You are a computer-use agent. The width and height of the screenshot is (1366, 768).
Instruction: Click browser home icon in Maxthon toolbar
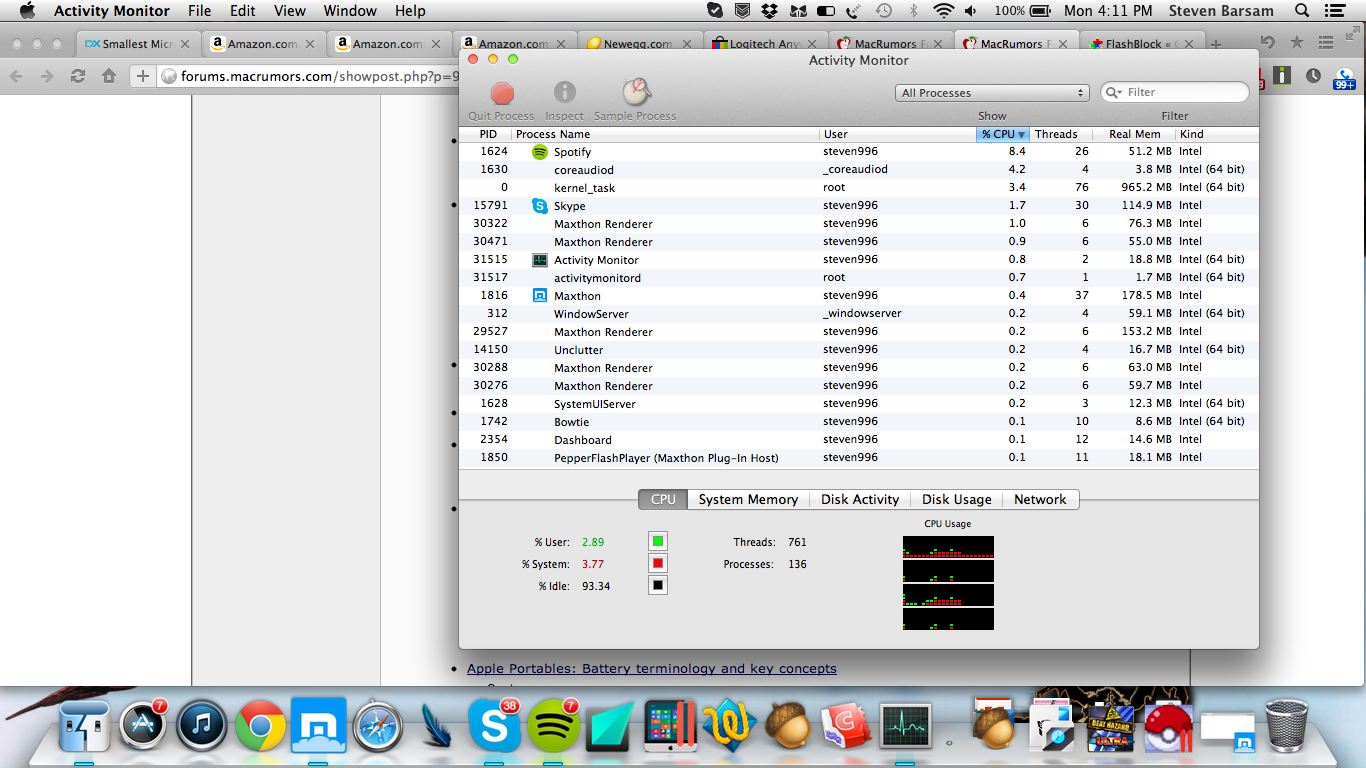click(109, 76)
